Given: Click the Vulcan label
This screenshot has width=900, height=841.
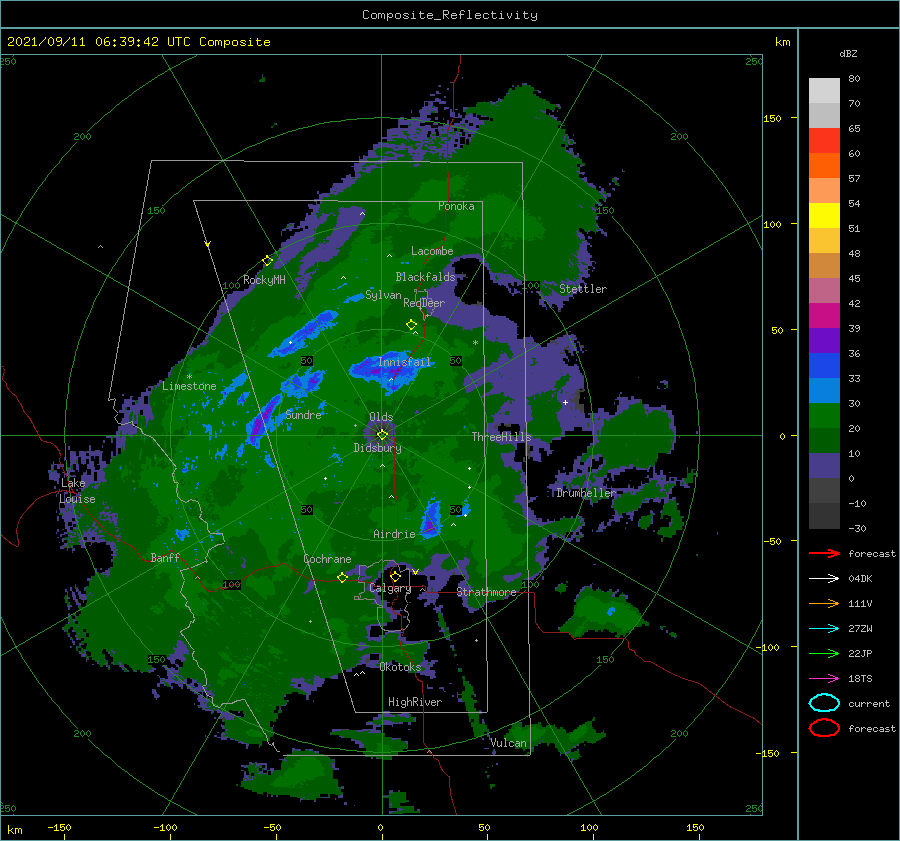Looking at the screenshot, I should [509, 743].
